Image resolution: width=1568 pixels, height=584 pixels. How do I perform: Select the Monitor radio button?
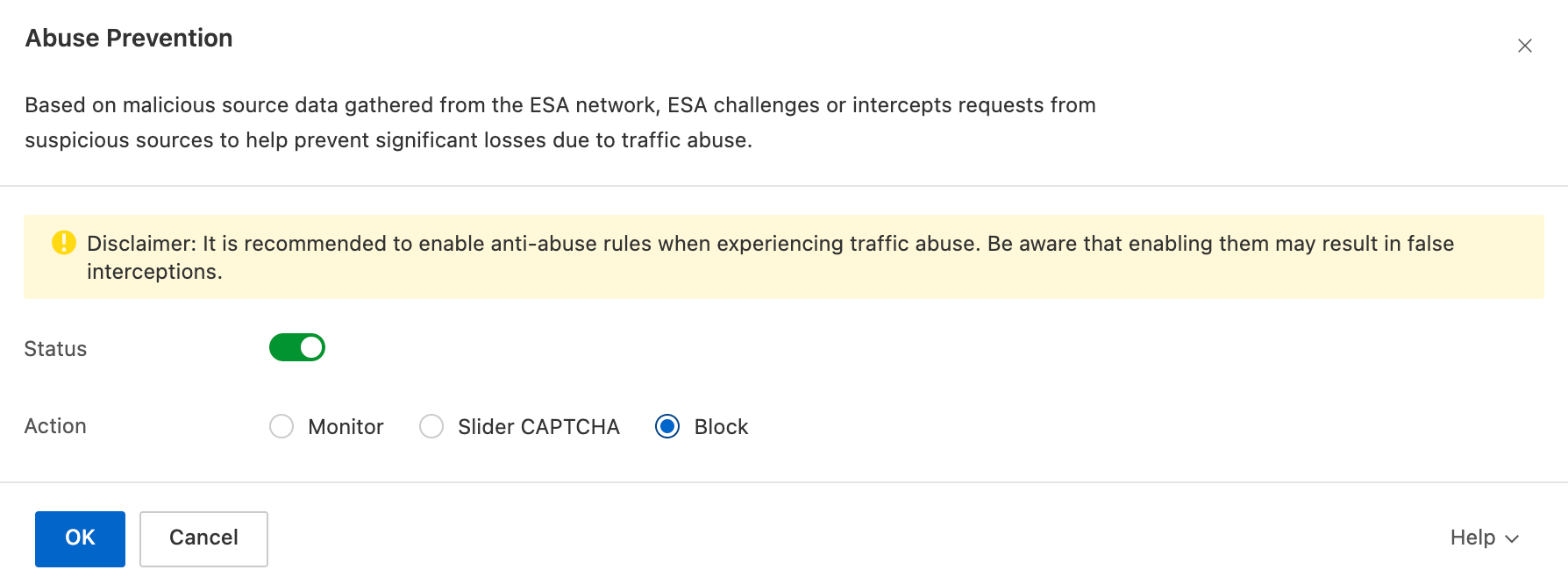(282, 426)
